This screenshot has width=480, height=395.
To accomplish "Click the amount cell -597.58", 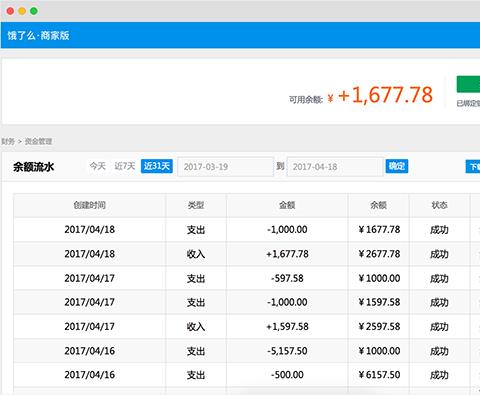I will [x=287, y=278].
